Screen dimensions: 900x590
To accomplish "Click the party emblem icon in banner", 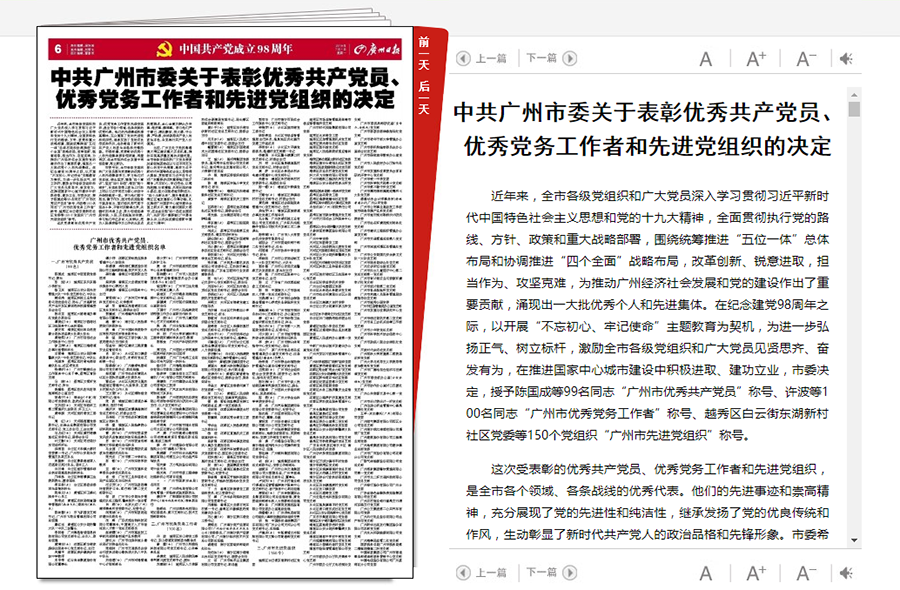I will pyautogui.click(x=165, y=49).
